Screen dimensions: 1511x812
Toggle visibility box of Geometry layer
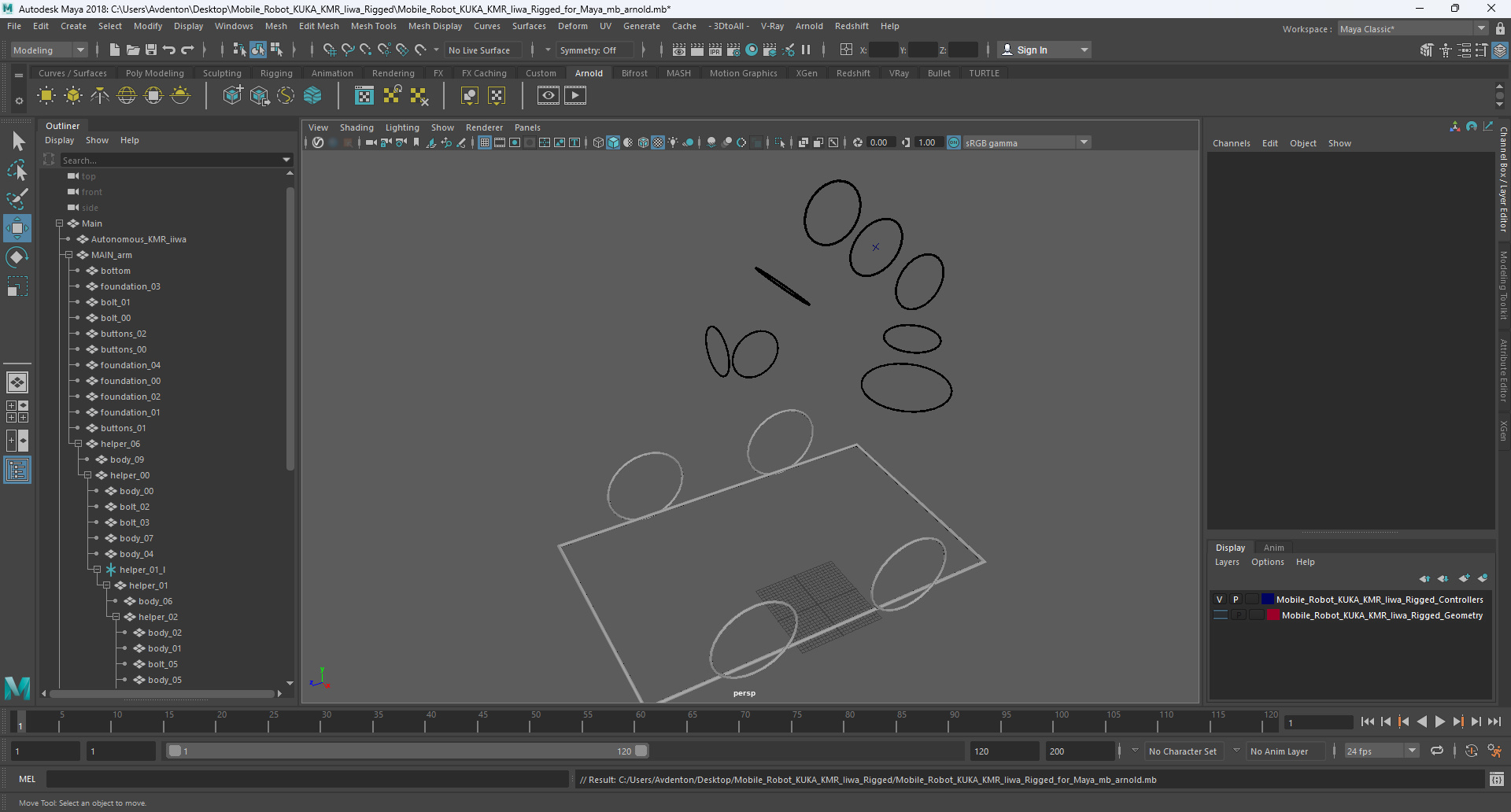pyautogui.click(x=1221, y=615)
